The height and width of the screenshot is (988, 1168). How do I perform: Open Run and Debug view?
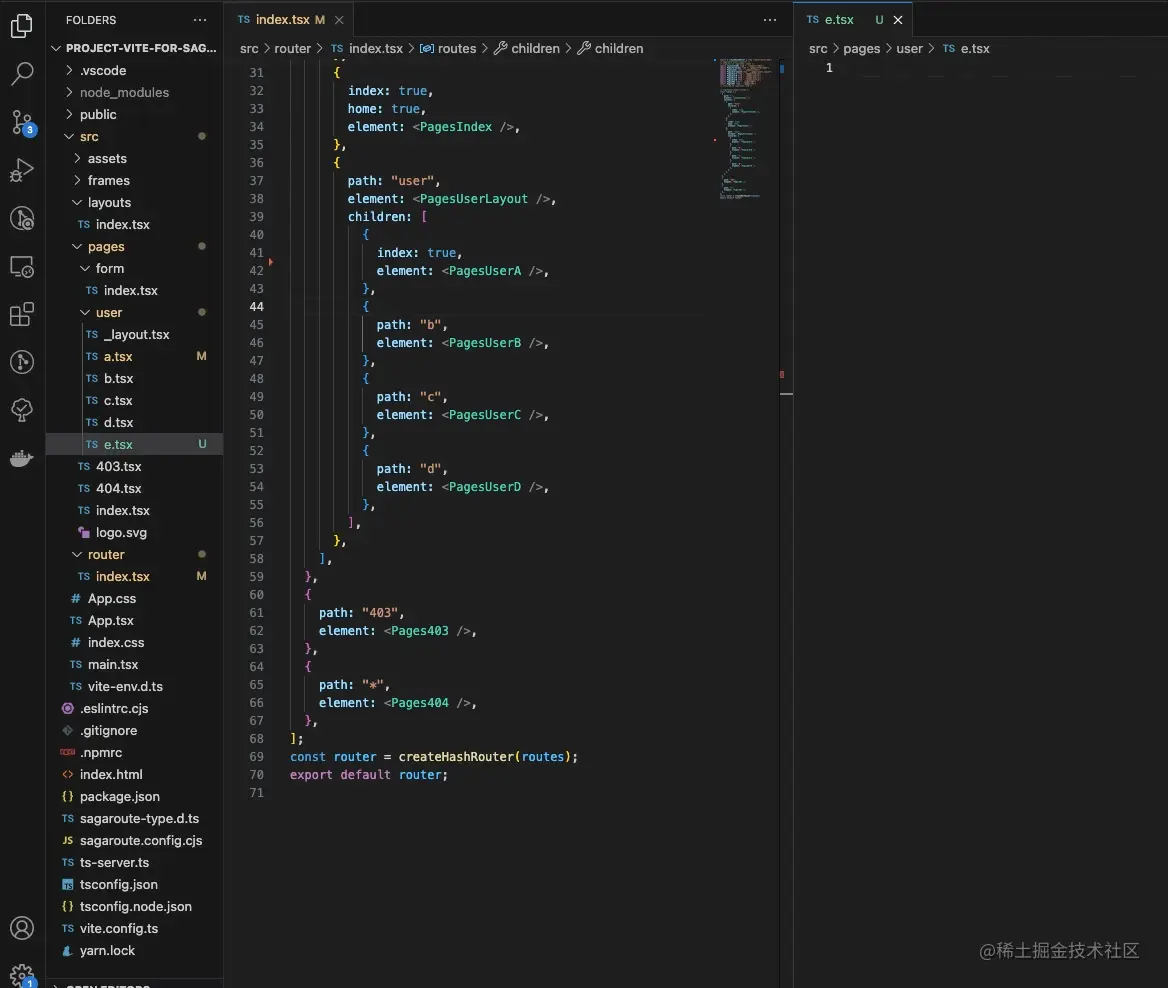tap(22, 170)
